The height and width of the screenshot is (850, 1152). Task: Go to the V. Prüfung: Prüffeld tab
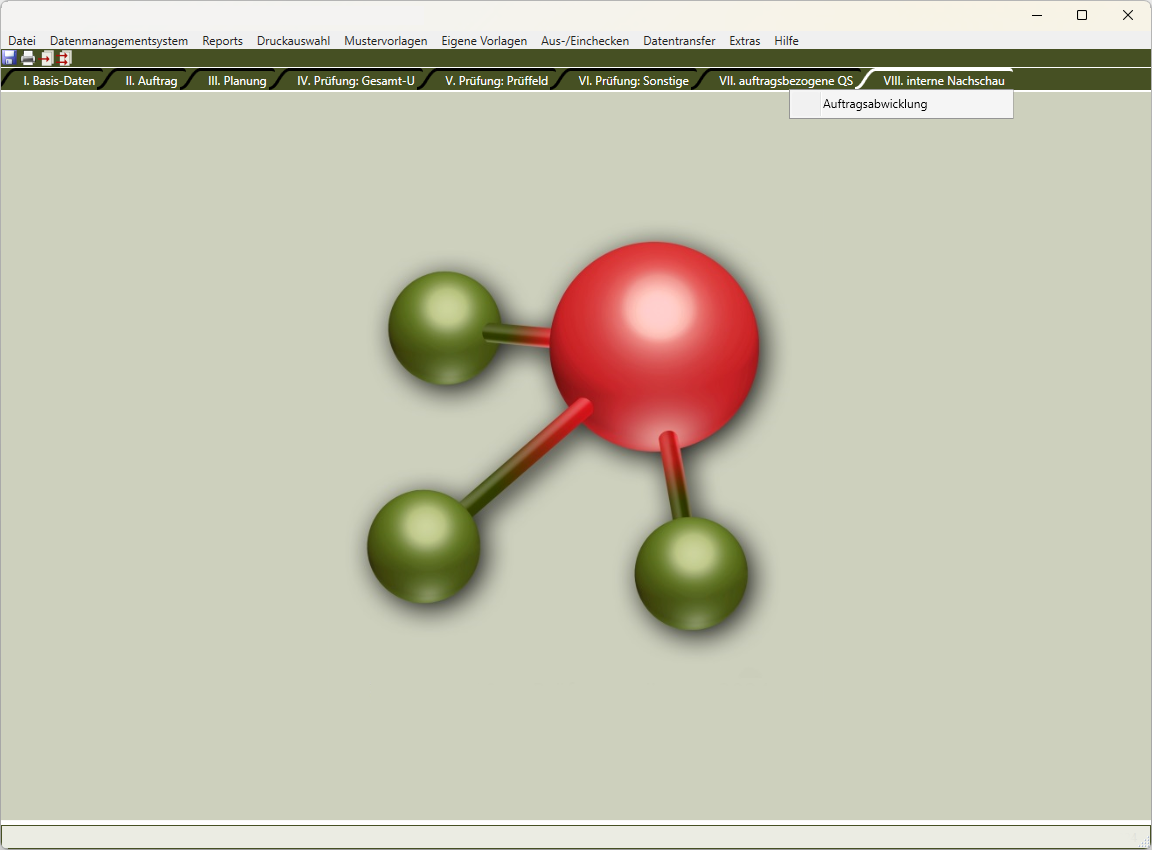click(x=496, y=81)
